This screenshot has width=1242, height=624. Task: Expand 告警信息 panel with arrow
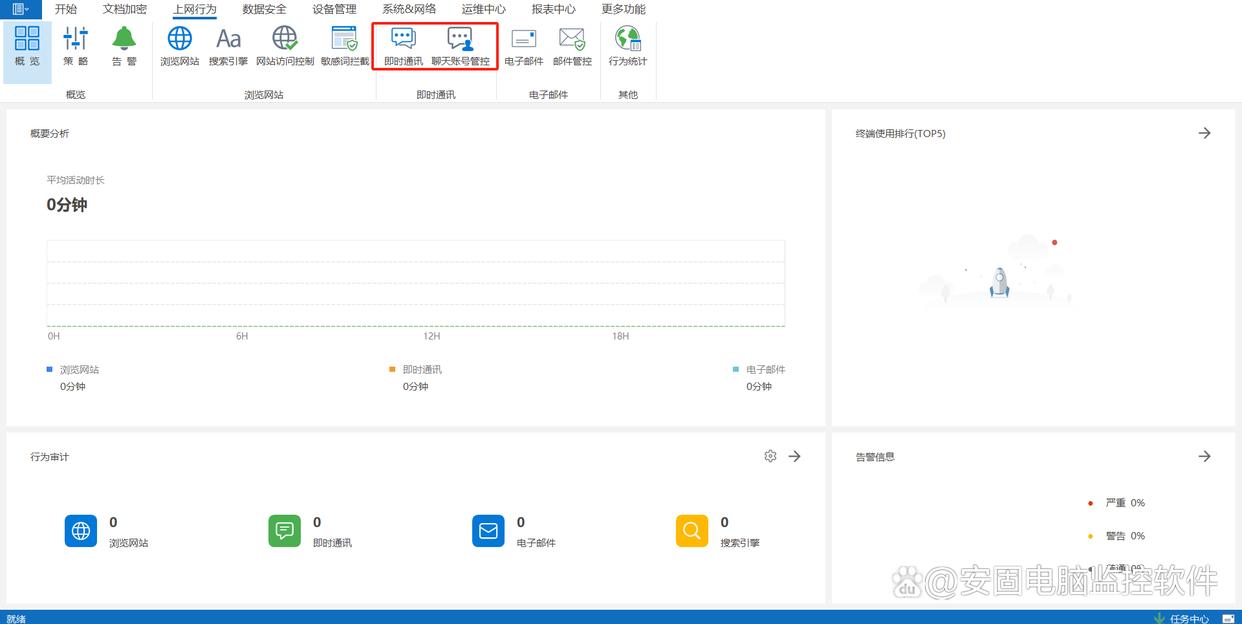pos(1204,456)
